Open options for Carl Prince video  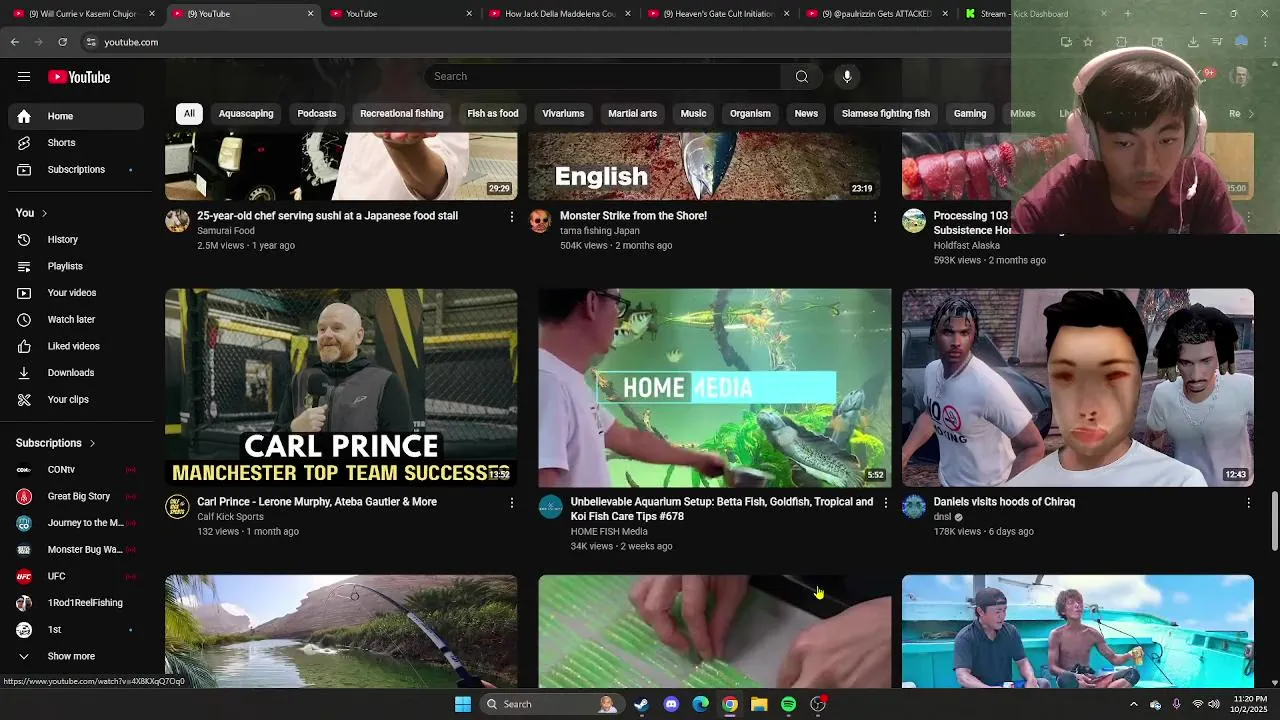512,503
